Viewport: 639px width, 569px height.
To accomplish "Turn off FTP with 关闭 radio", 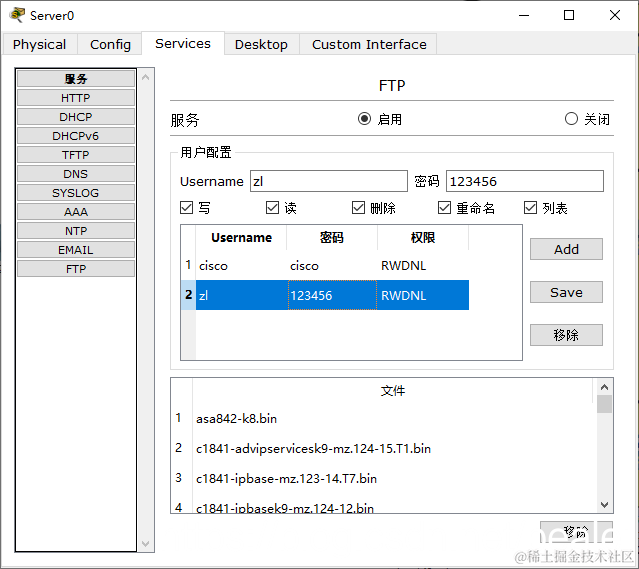I will (571, 119).
